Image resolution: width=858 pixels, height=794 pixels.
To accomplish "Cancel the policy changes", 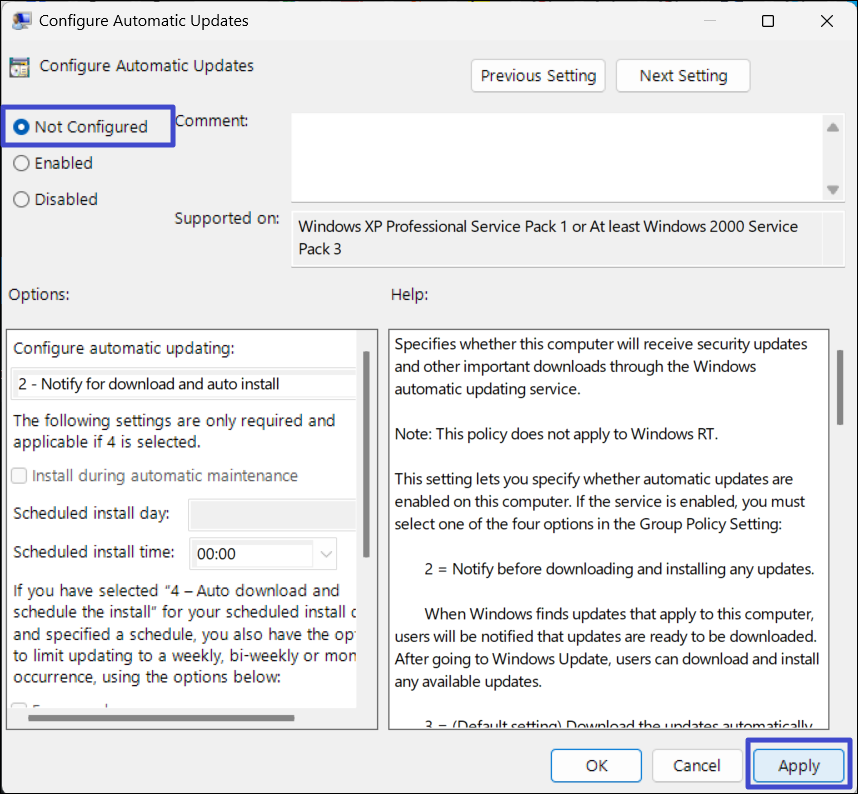I will click(697, 766).
